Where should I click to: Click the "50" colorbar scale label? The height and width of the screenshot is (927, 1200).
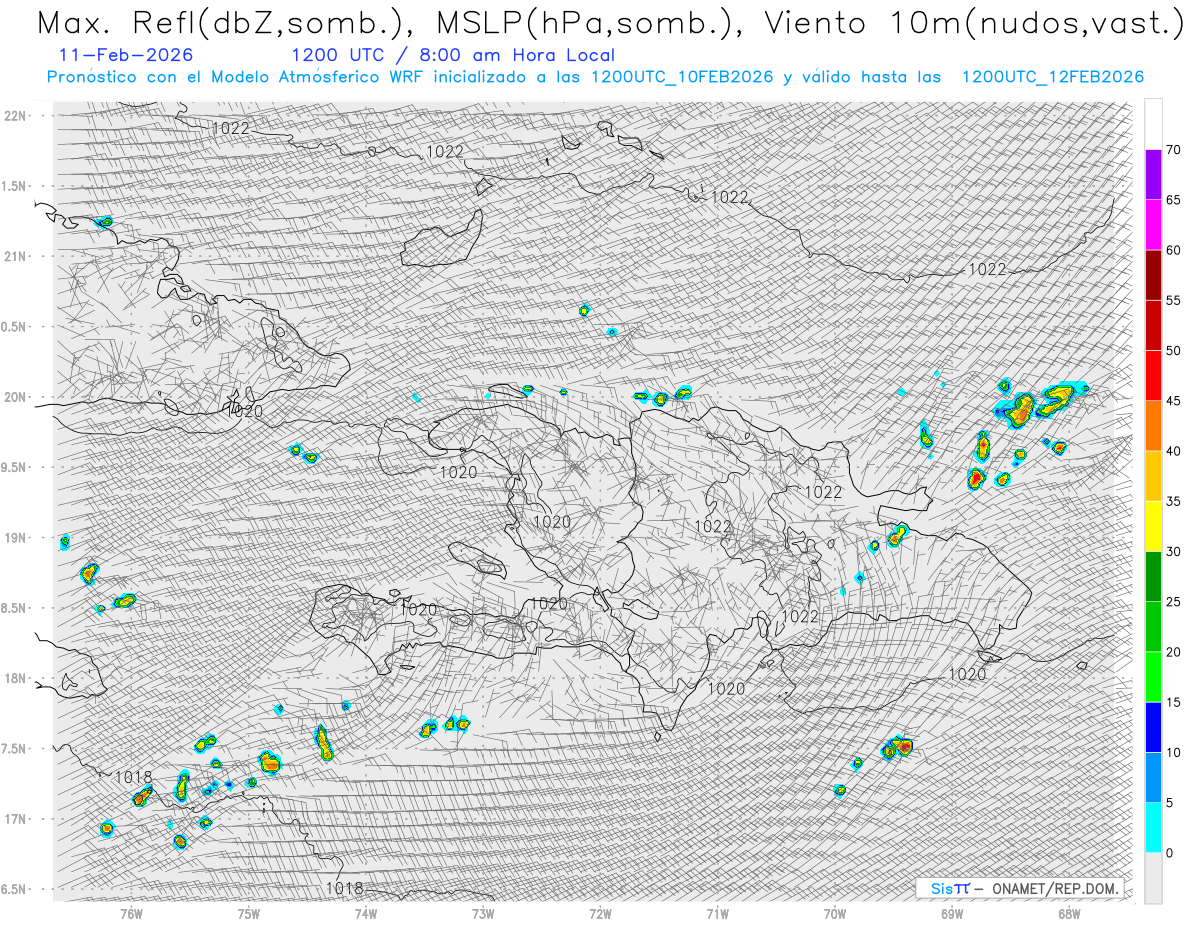(x=1173, y=351)
